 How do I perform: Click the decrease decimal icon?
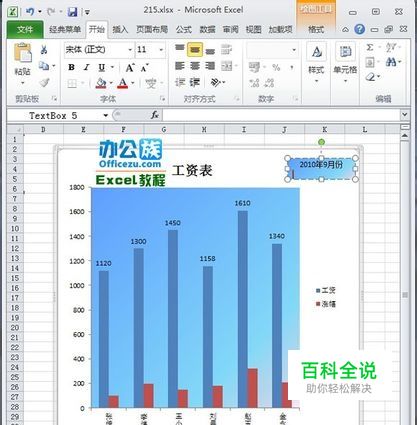269,83
